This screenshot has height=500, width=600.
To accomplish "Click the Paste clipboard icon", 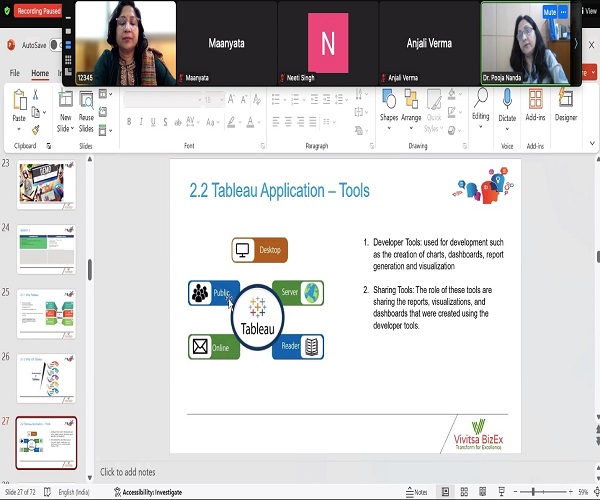I will (x=19, y=101).
